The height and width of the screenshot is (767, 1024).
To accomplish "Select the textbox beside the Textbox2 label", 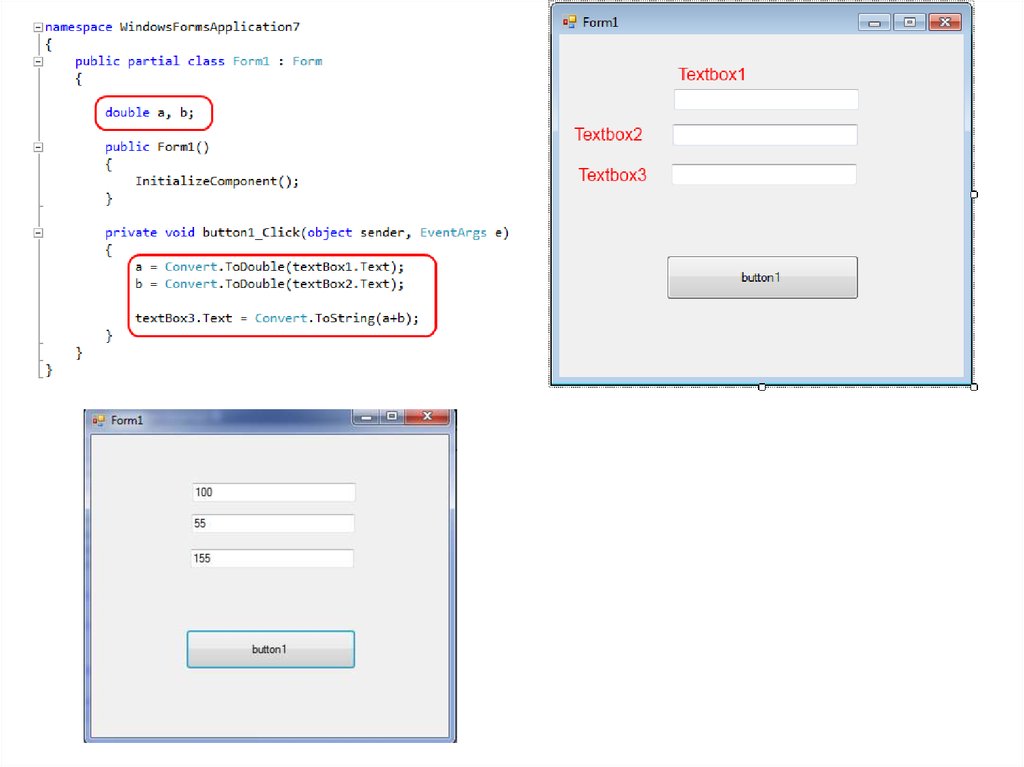I will [765, 135].
